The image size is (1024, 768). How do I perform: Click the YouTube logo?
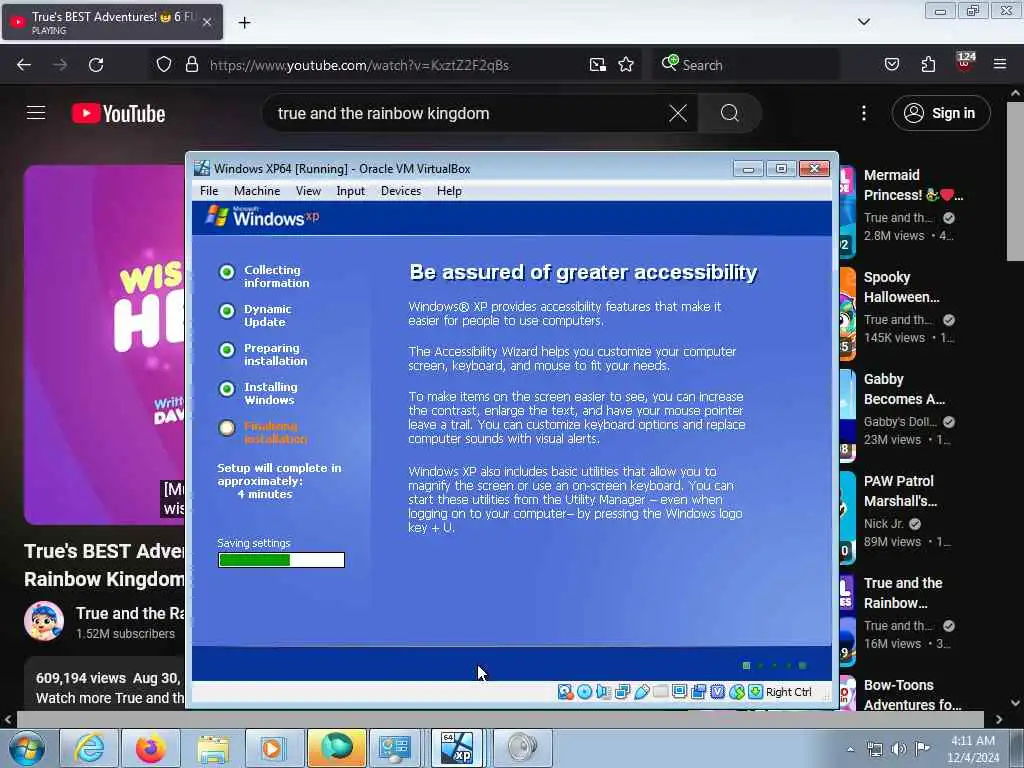pyautogui.click(x=118, y=114)
